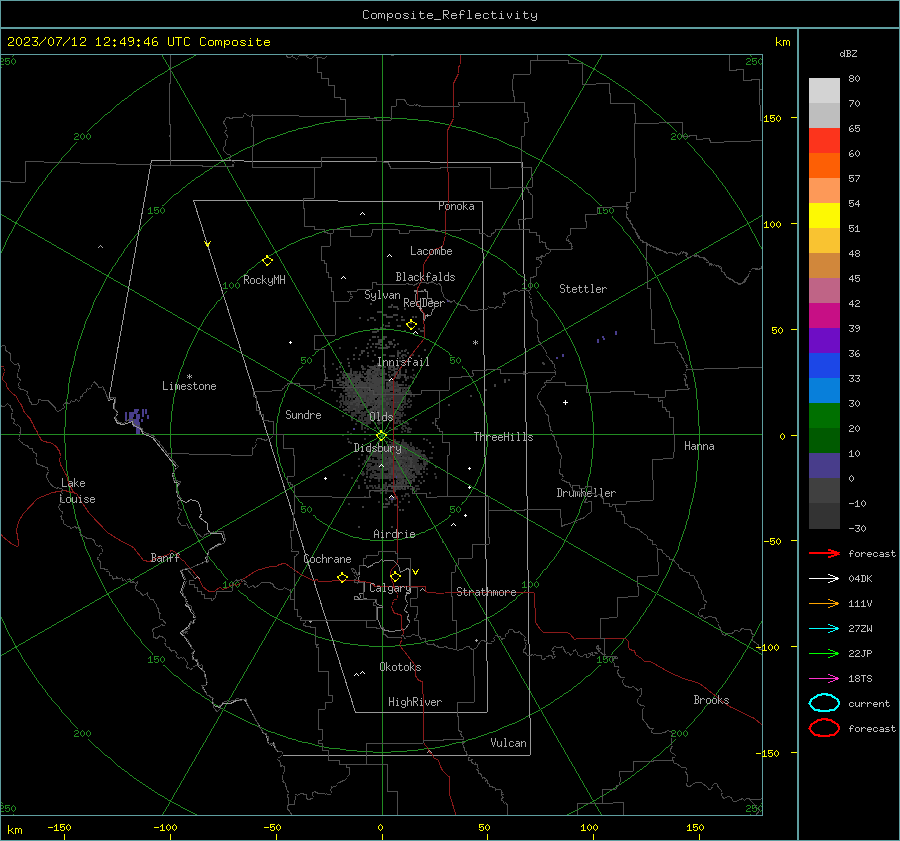Screen dimensions: 900x841
Task: Click the HighRiver label
Action: 415,702
